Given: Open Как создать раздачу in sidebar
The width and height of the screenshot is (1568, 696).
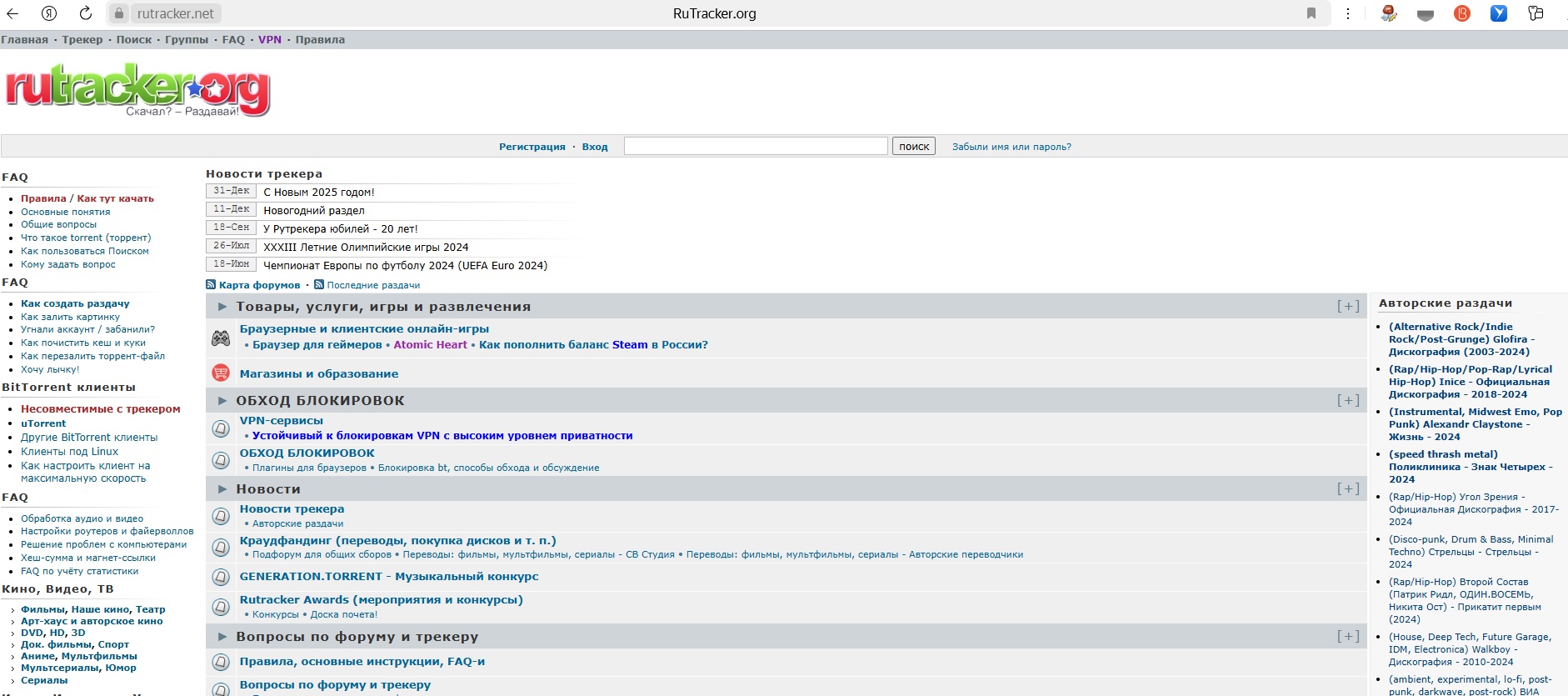Looking at the screenshot, I should pos(75,303).
